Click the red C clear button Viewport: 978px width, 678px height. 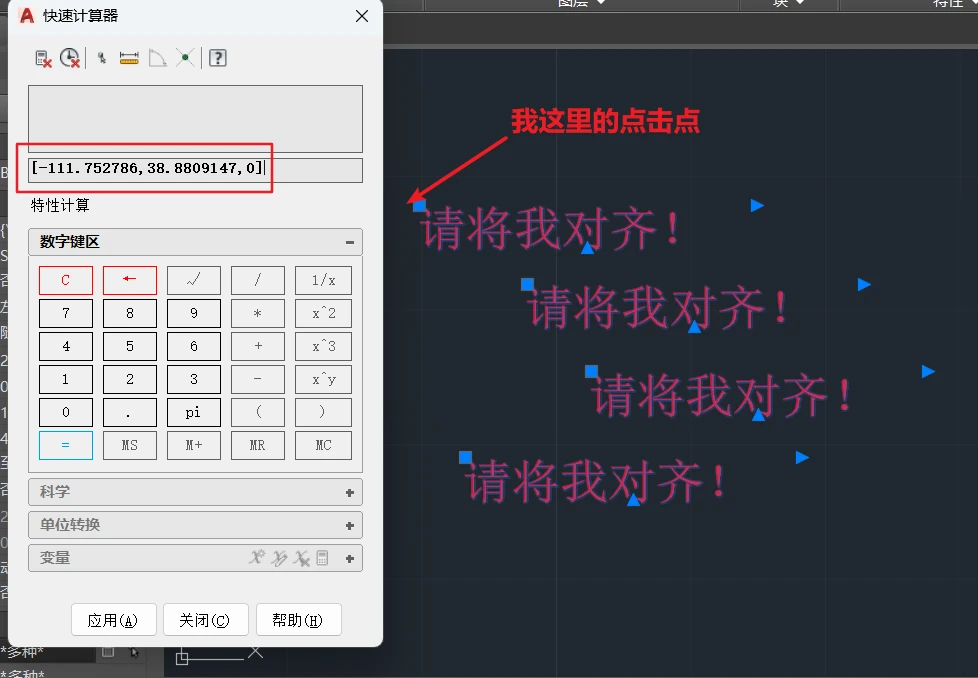pos(65,281)
